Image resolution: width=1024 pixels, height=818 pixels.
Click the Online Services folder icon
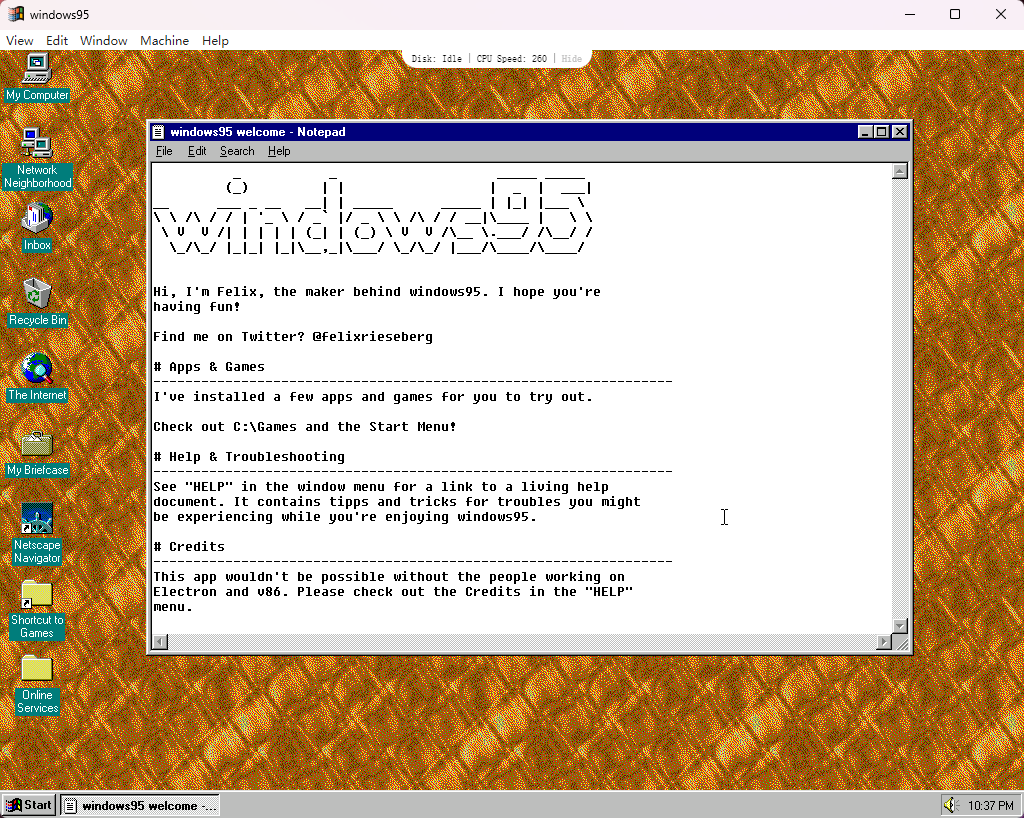37,670
